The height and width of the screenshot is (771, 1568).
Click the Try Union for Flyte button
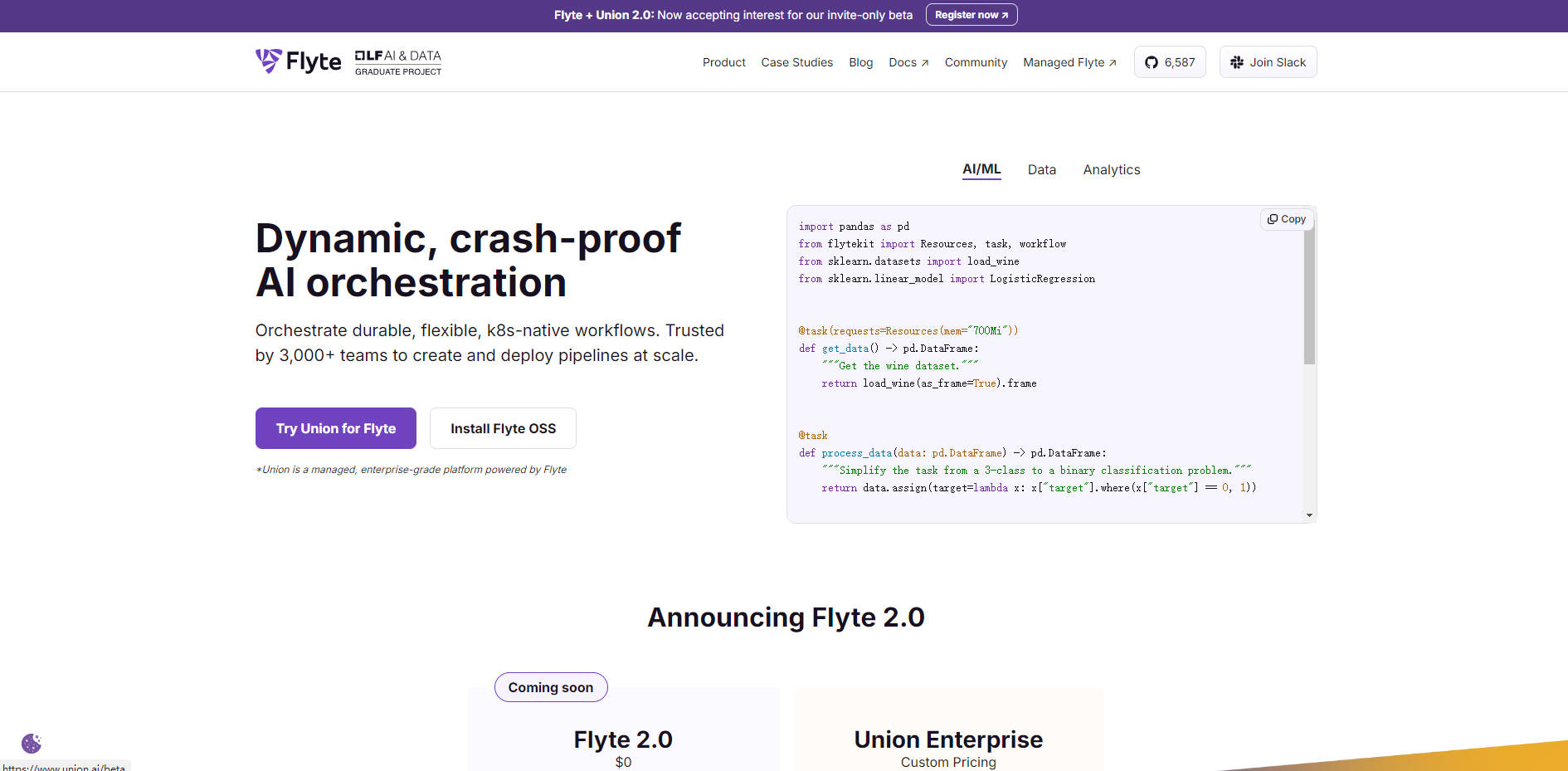click(336, 428)
